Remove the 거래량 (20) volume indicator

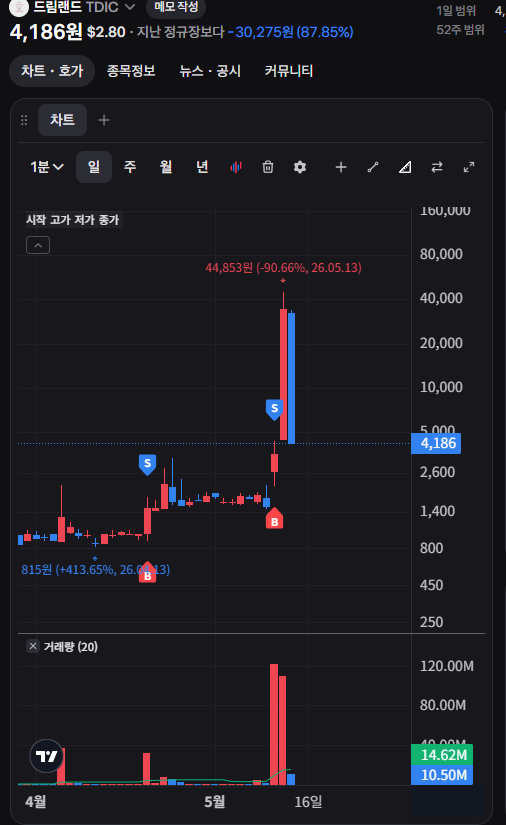click(x=33, y=646)
